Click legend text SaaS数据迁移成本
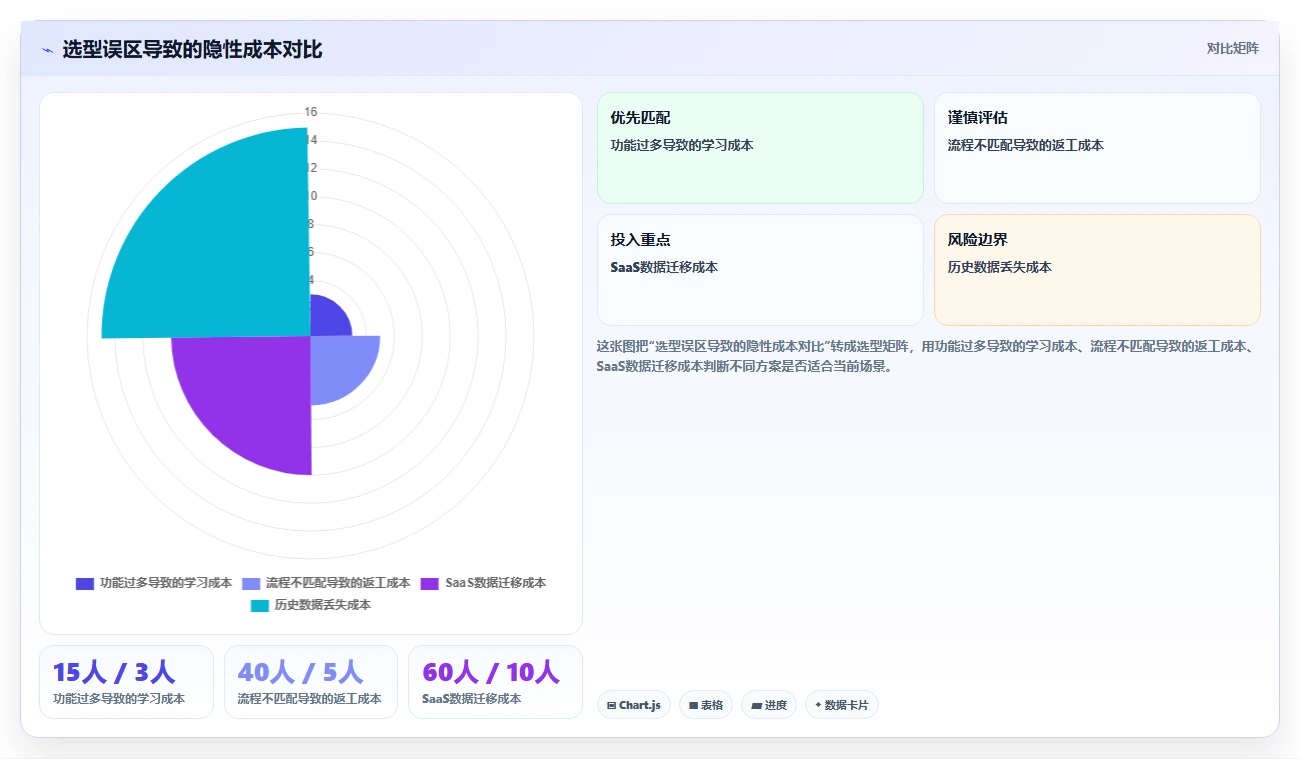 (496, 583)
